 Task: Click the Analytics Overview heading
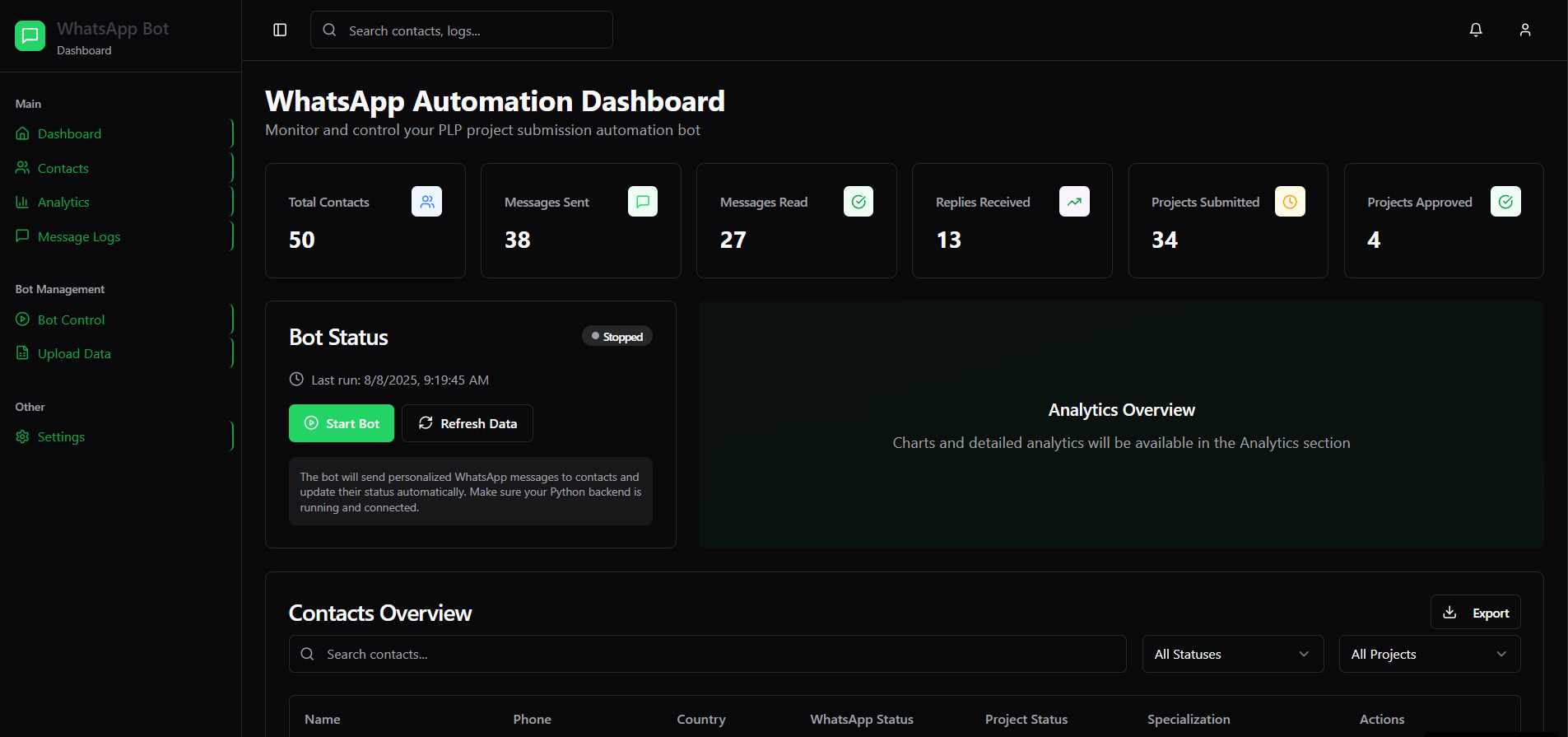pyautogui.click(x=1122, y=410)
